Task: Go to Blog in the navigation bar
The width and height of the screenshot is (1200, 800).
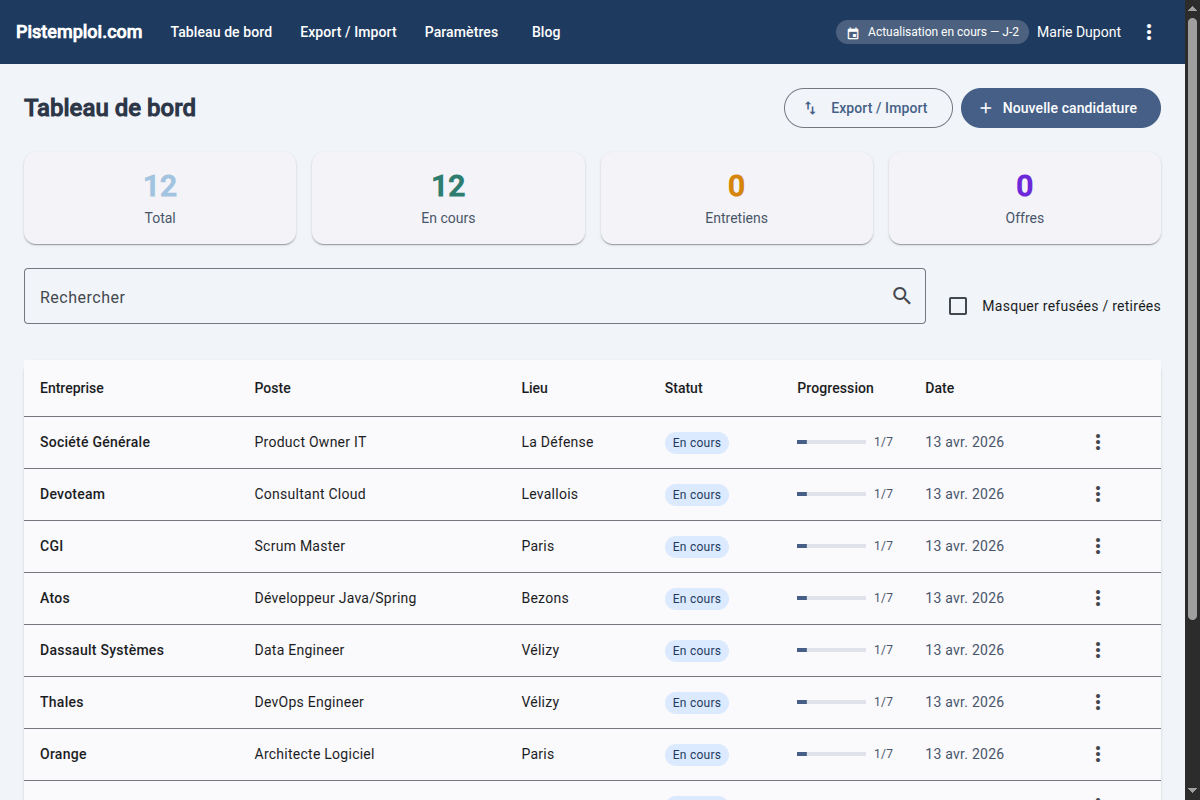Action: pos(546,32)
